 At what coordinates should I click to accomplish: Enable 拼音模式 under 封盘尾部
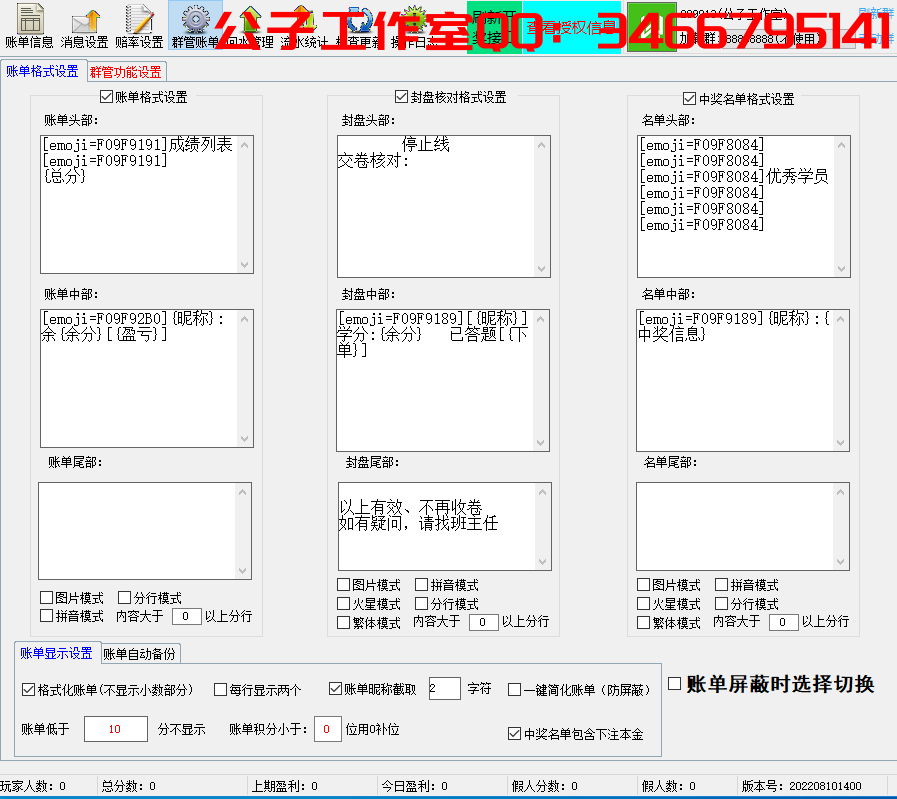point(421,585)
